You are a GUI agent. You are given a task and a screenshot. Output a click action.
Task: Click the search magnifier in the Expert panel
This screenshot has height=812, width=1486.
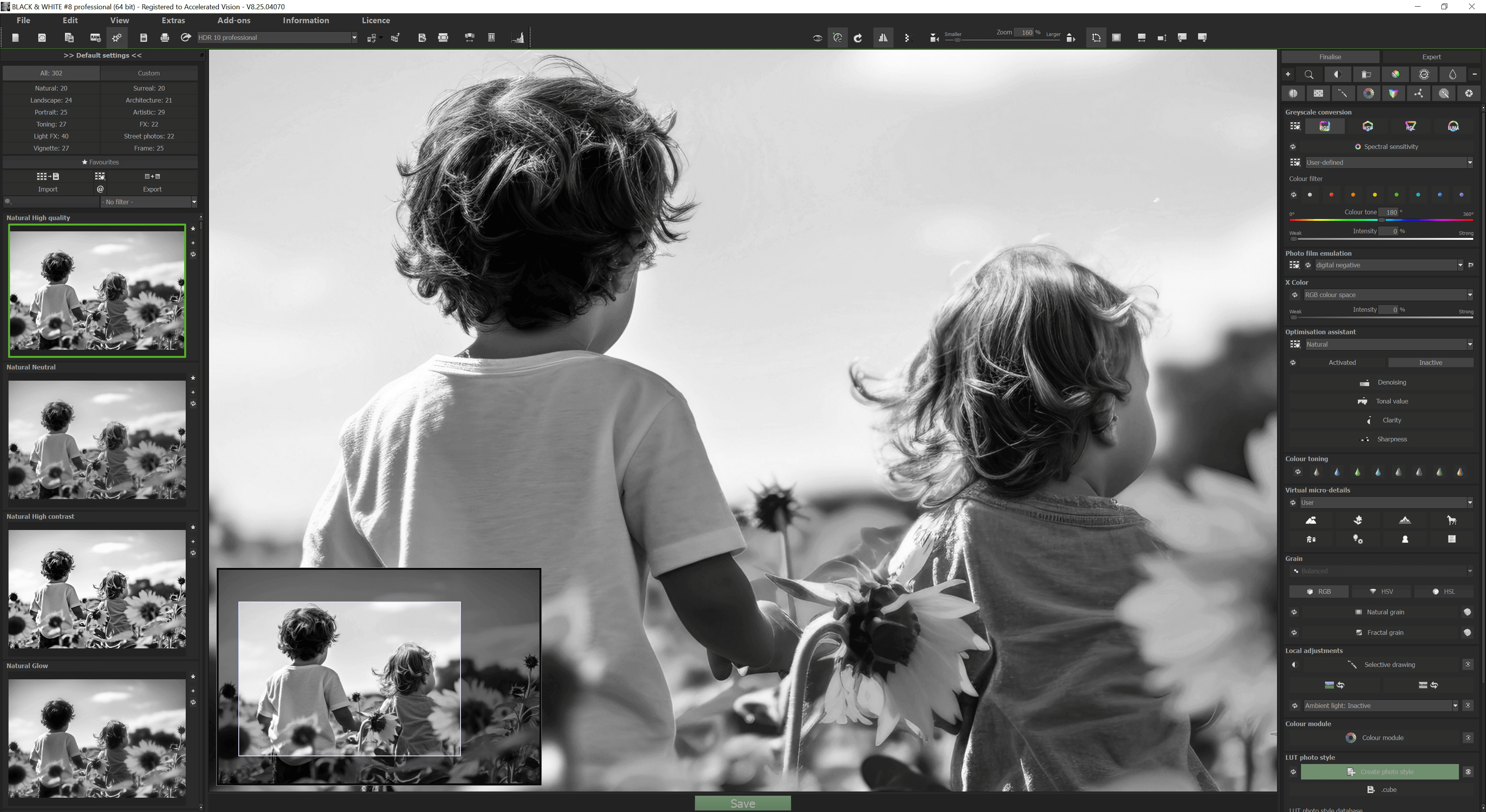click(x=1309, y=74)
